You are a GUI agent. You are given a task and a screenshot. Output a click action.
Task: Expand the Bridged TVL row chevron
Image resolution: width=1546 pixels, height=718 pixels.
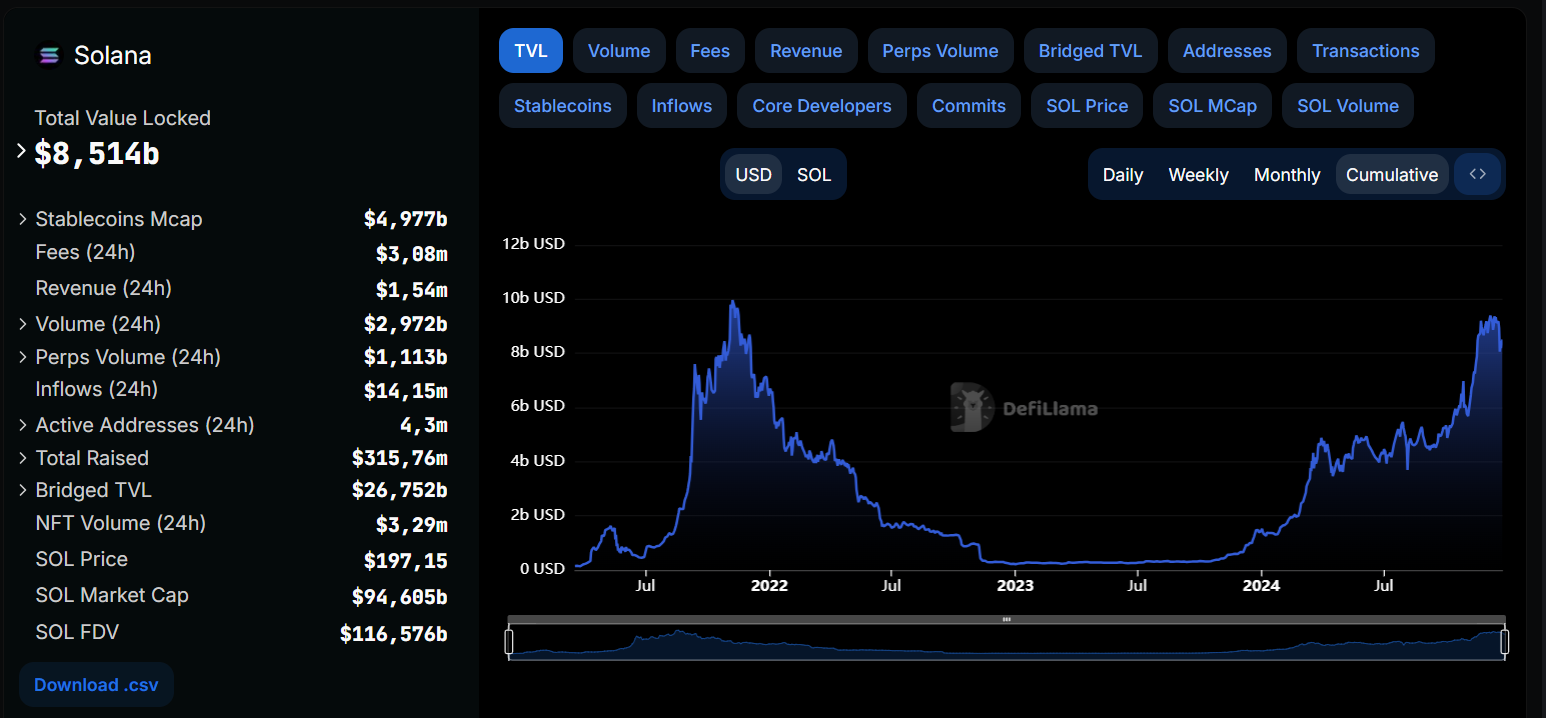click(x=23, y=490)
